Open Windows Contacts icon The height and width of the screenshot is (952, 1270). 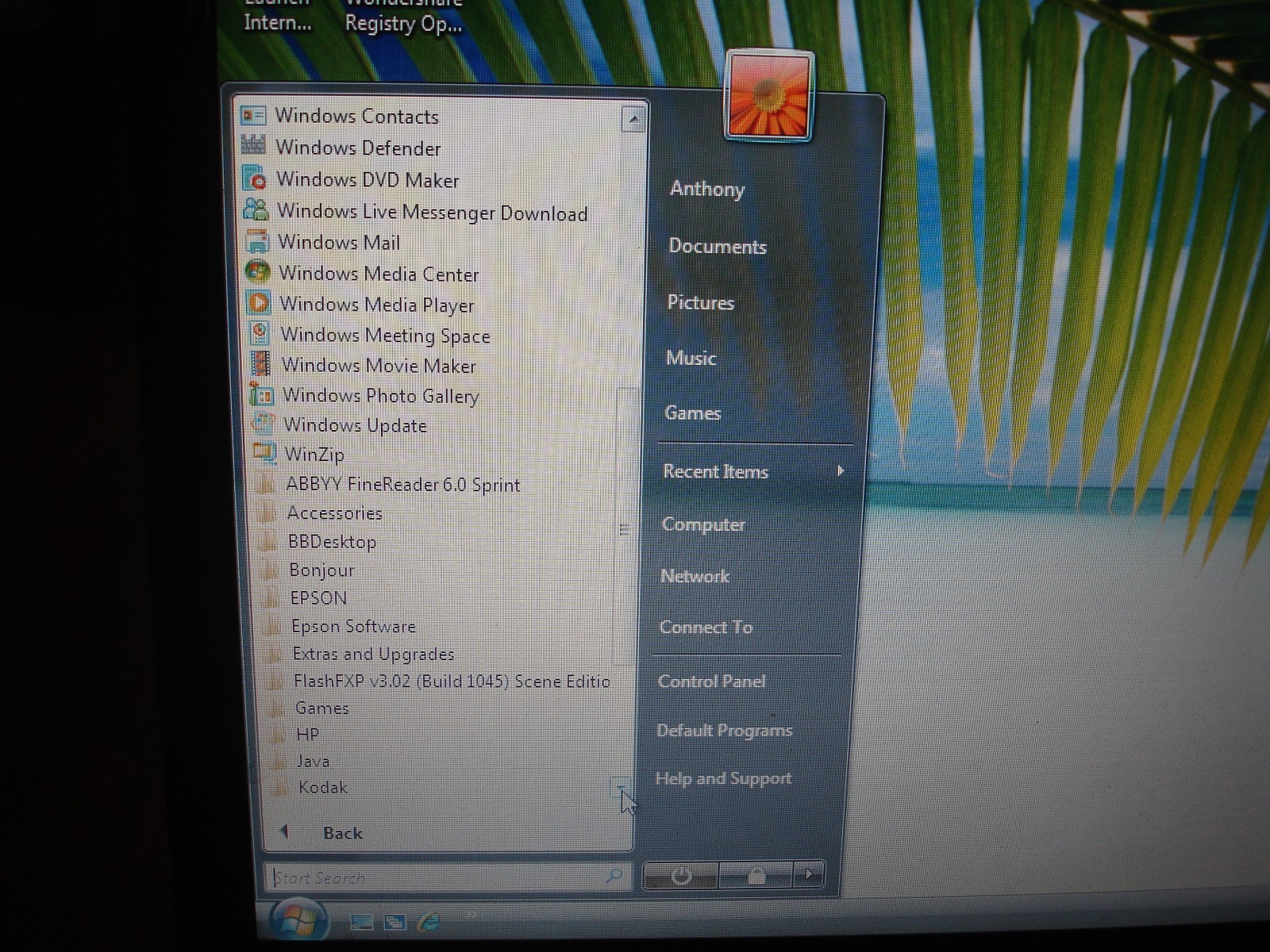[x=253, y=116]
